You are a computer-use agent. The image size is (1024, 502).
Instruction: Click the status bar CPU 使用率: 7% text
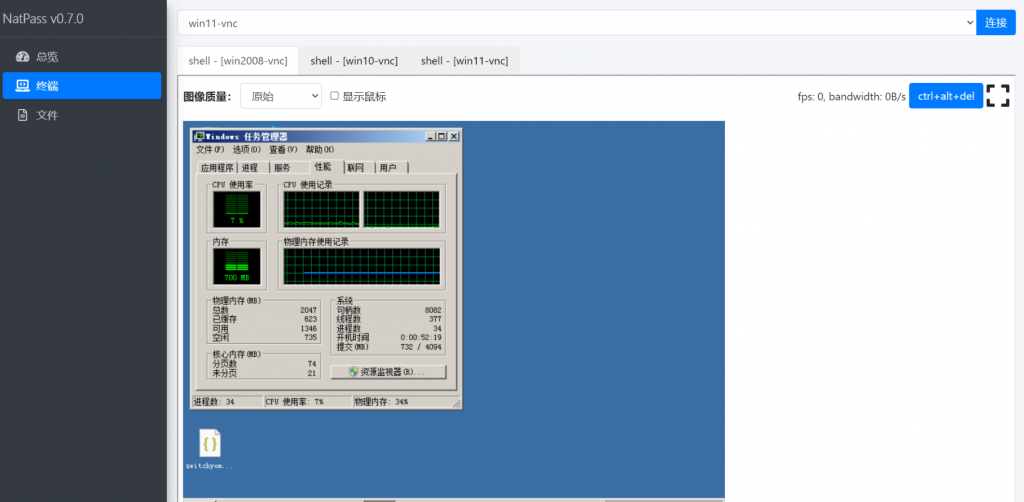295,402
